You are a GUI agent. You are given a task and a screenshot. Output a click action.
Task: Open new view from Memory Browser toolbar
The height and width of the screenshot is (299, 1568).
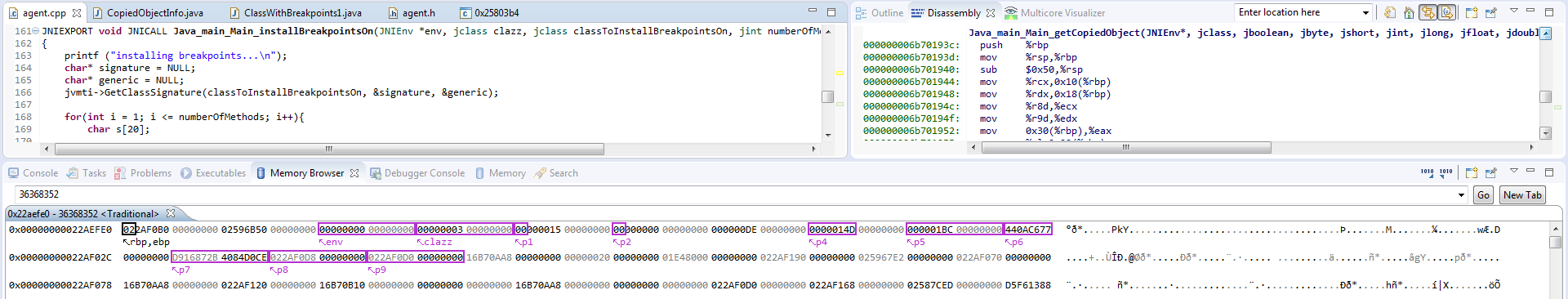[x=1472, y=172]
